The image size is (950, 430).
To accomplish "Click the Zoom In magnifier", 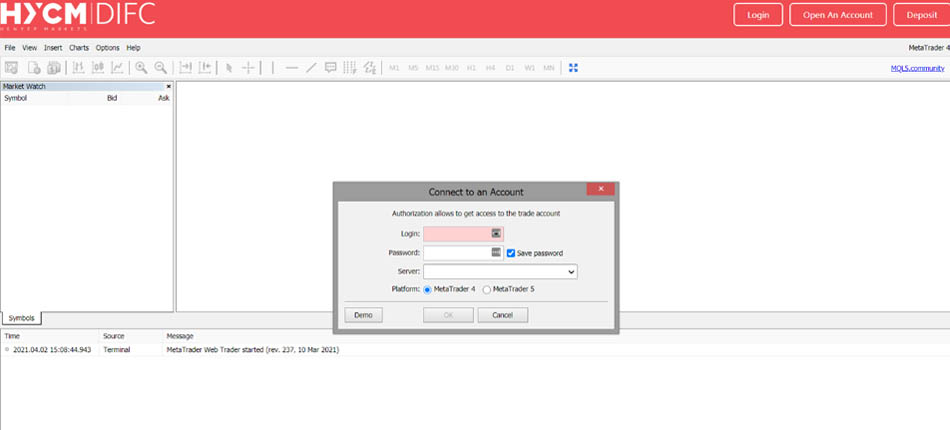I will tap(141, 68).
